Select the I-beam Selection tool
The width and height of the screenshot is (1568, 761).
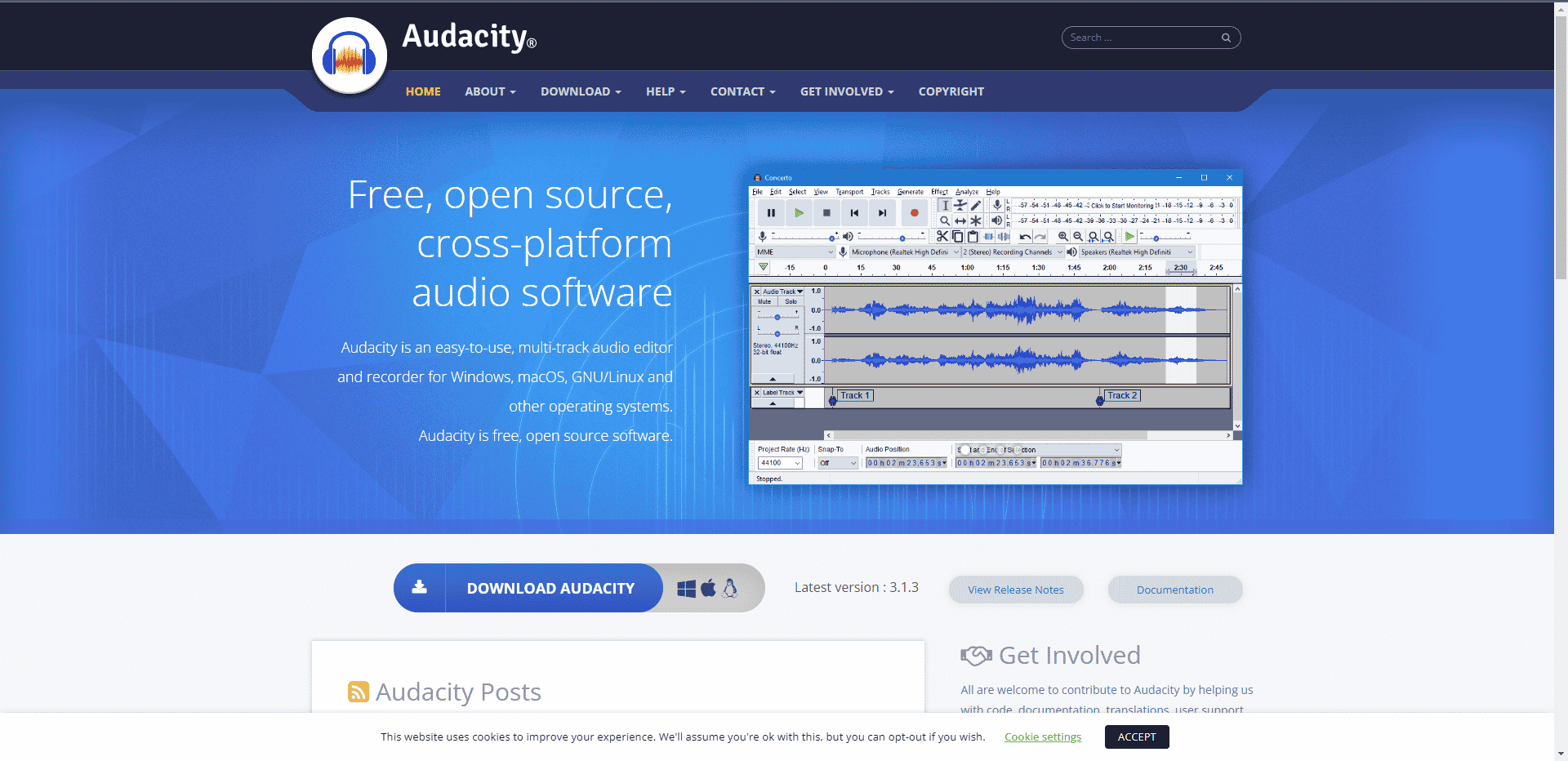coord(945,206)
